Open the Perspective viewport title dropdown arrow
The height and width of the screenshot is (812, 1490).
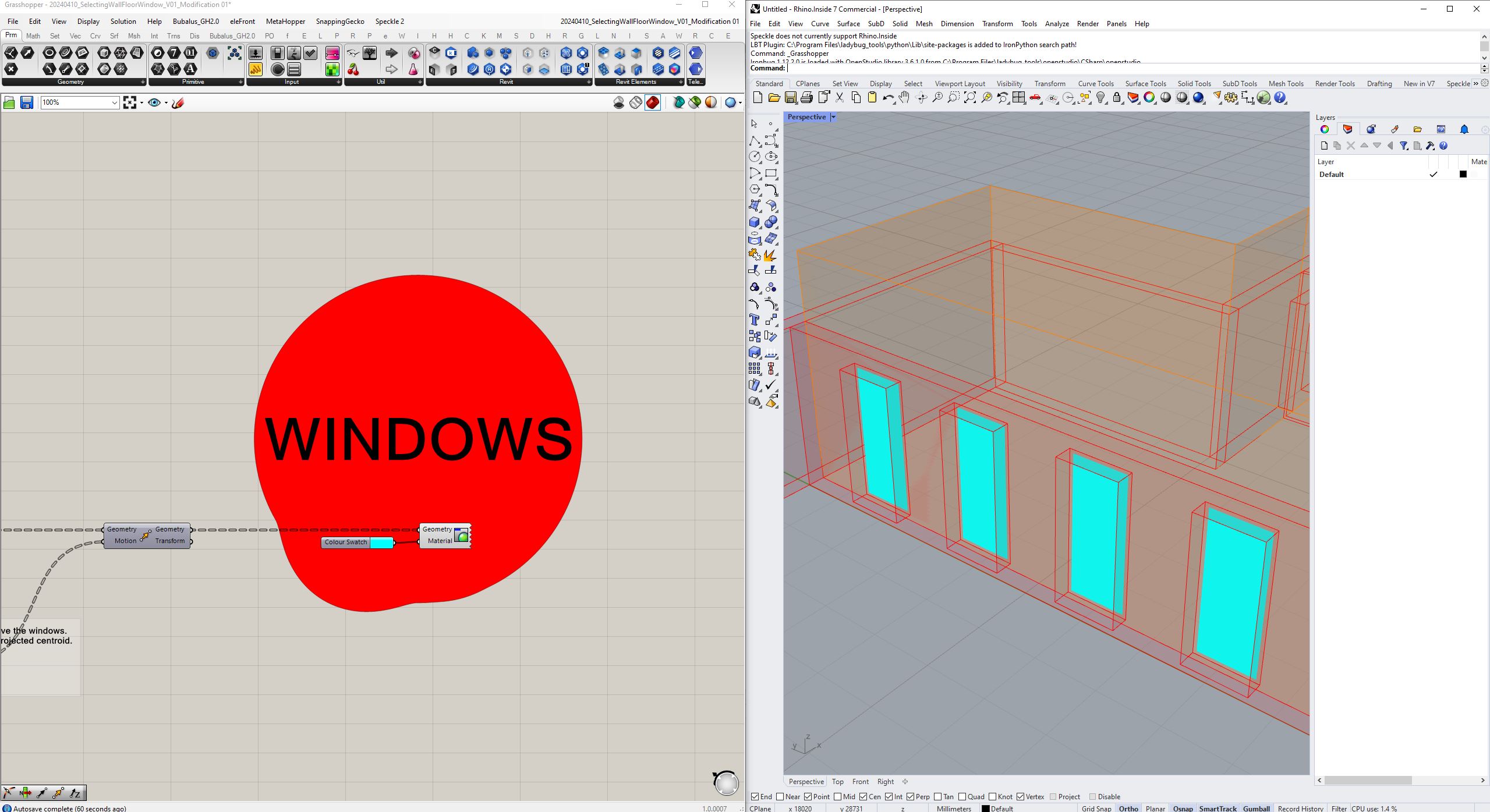pos(833,117)
